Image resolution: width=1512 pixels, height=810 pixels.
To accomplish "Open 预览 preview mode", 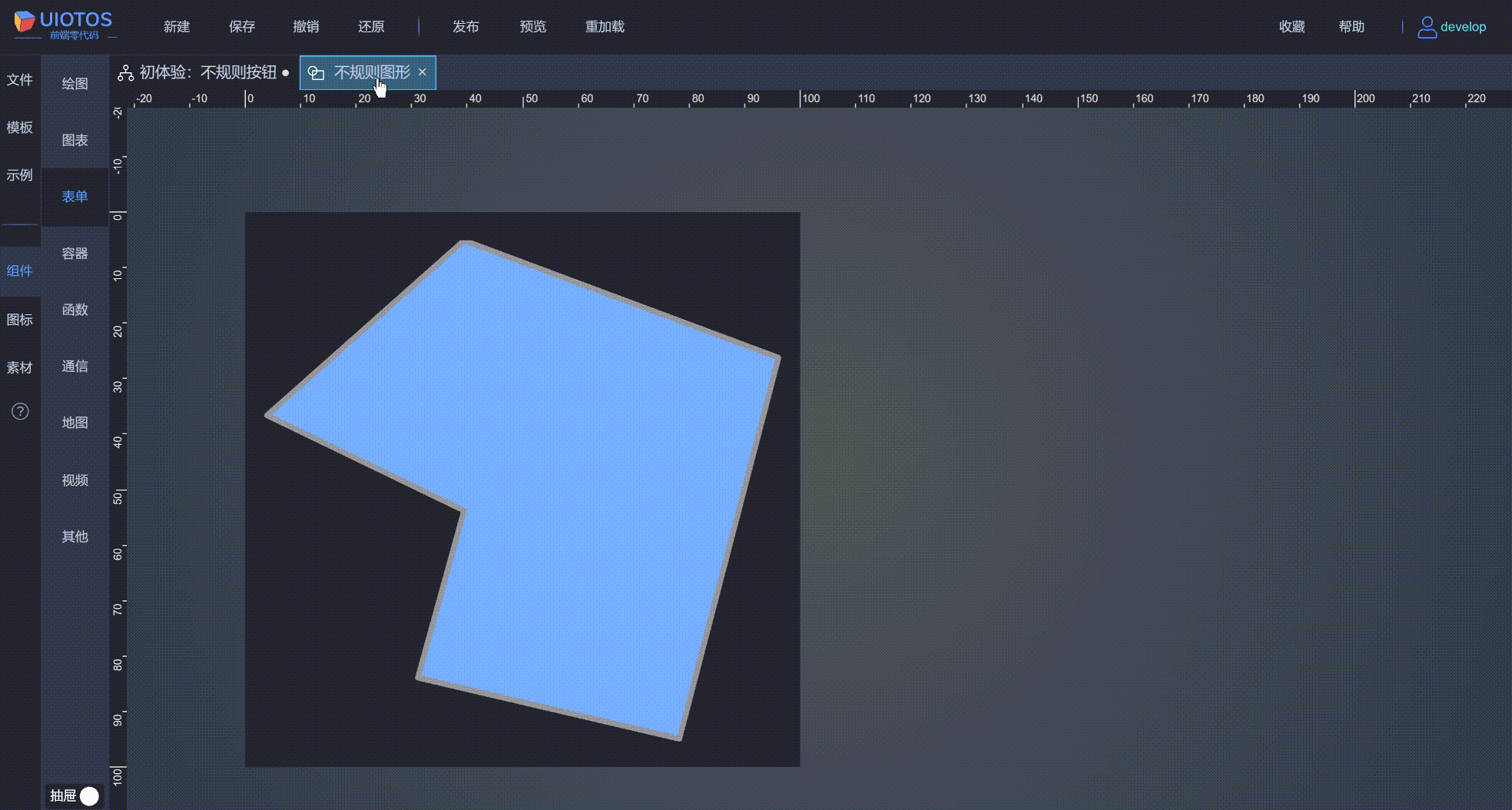I will [x=532, y=27].
